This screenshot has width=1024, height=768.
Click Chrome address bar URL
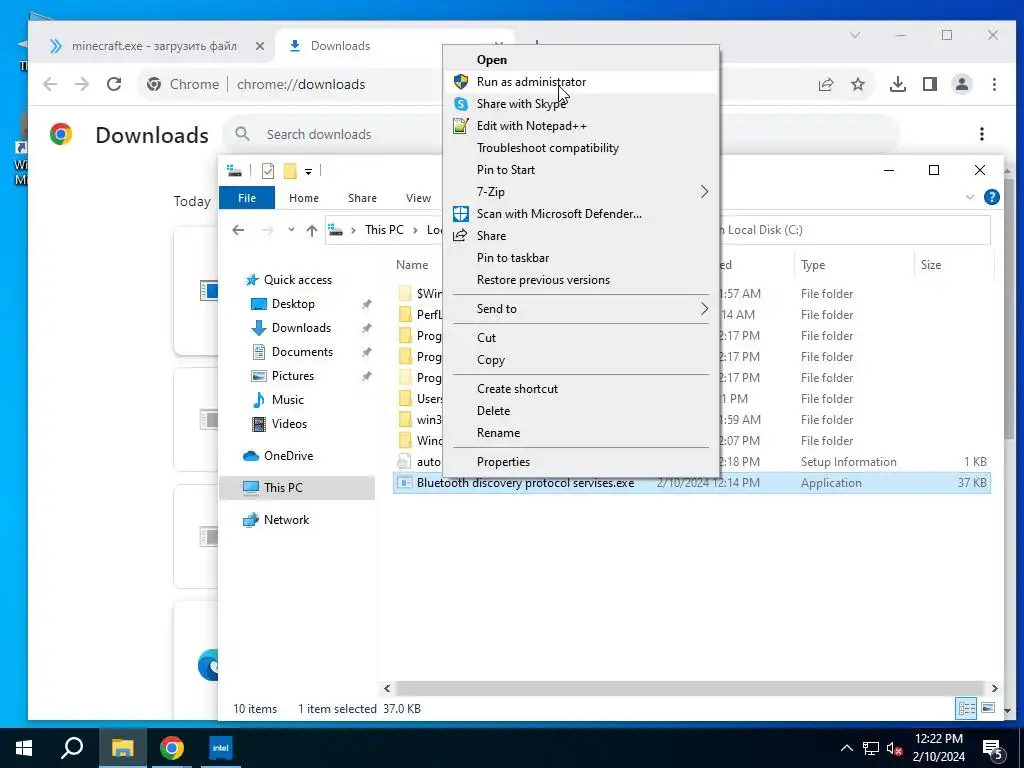(x=301, y=84)
